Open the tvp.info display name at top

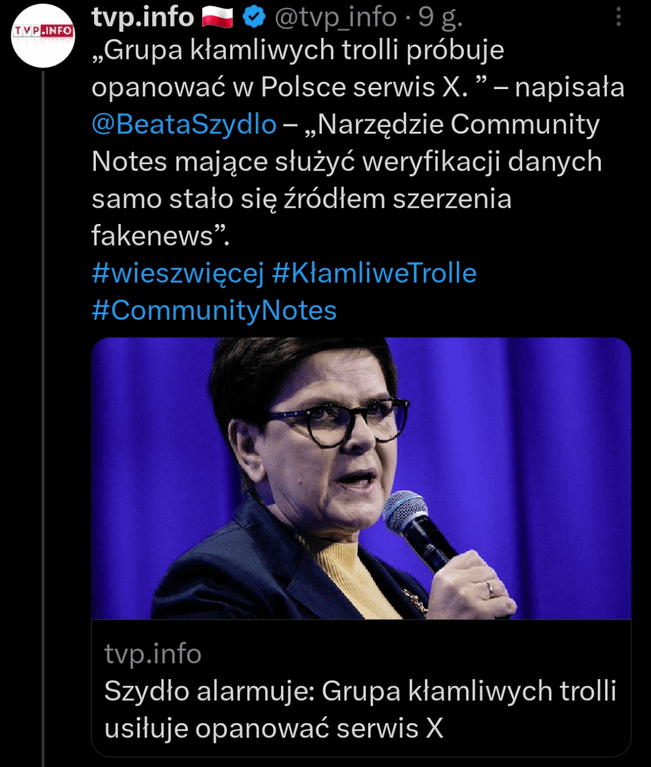(142, 17)
